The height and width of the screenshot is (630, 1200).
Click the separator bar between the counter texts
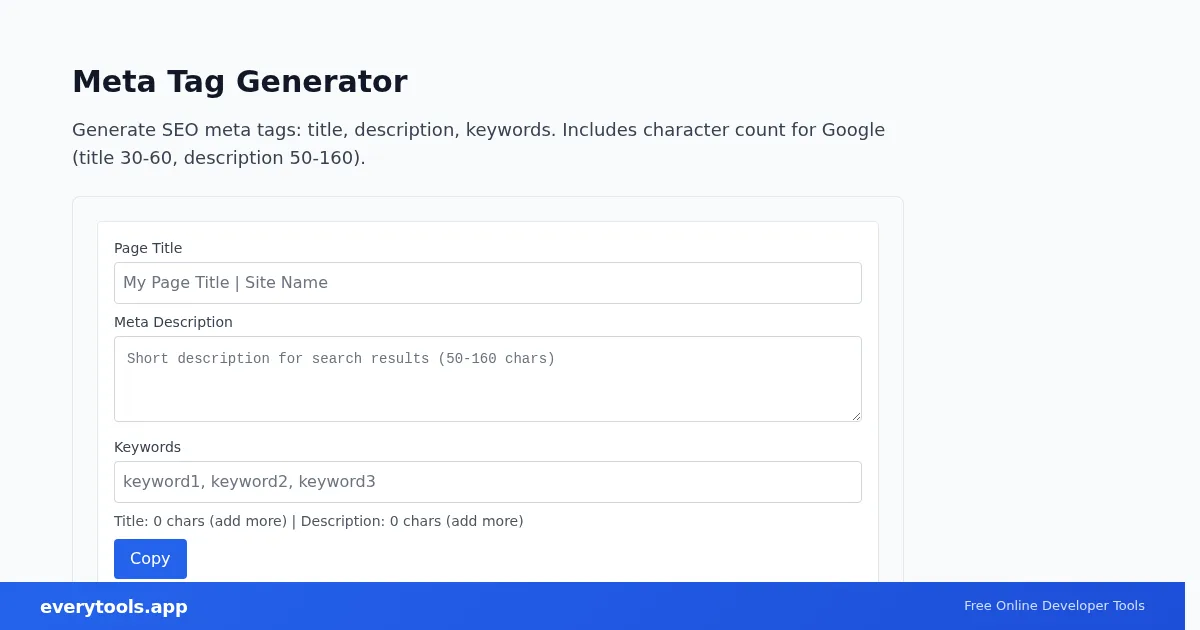(294, 521)
